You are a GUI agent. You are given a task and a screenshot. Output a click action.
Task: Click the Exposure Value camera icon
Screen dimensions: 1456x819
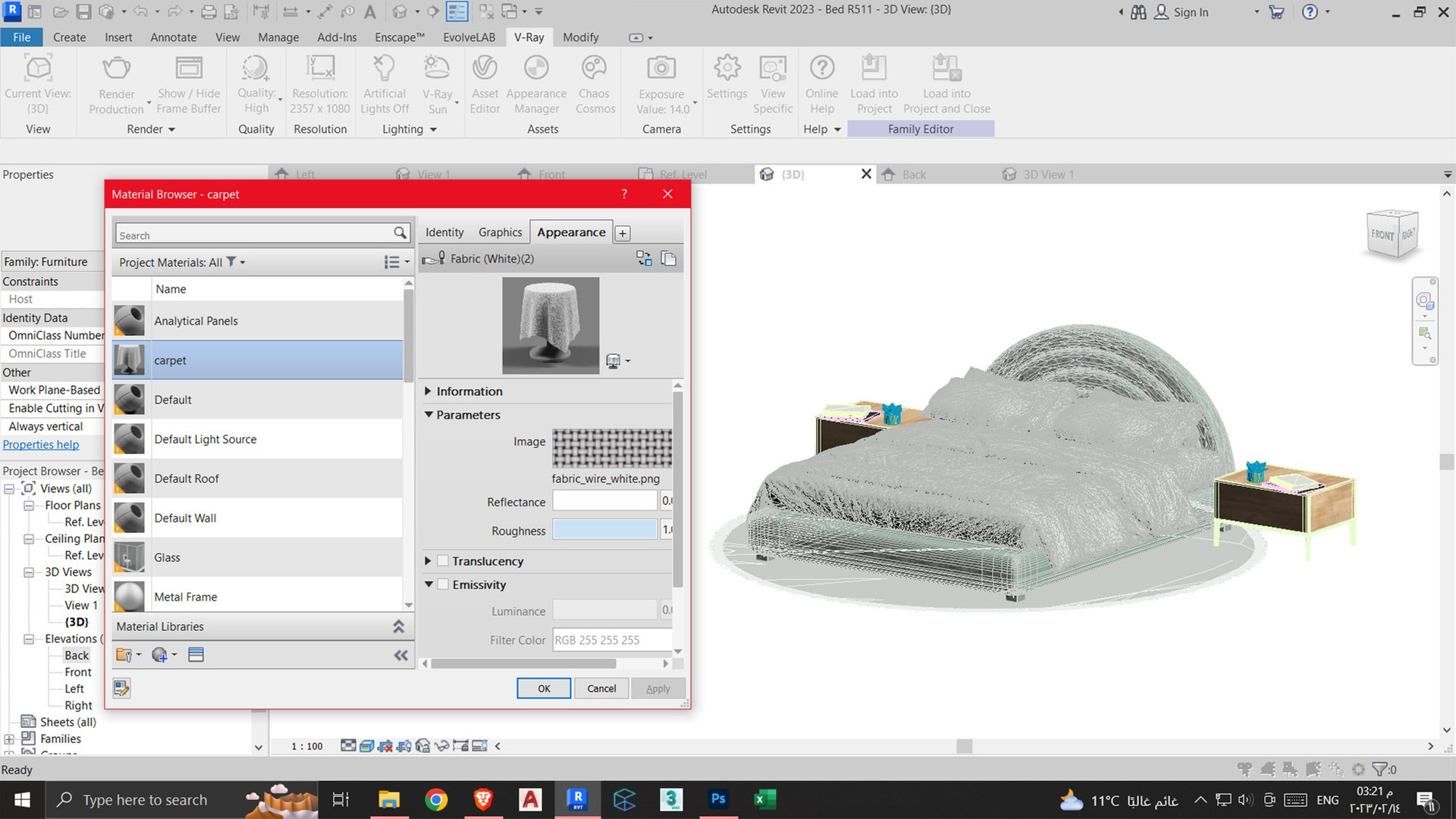point(661,68)
